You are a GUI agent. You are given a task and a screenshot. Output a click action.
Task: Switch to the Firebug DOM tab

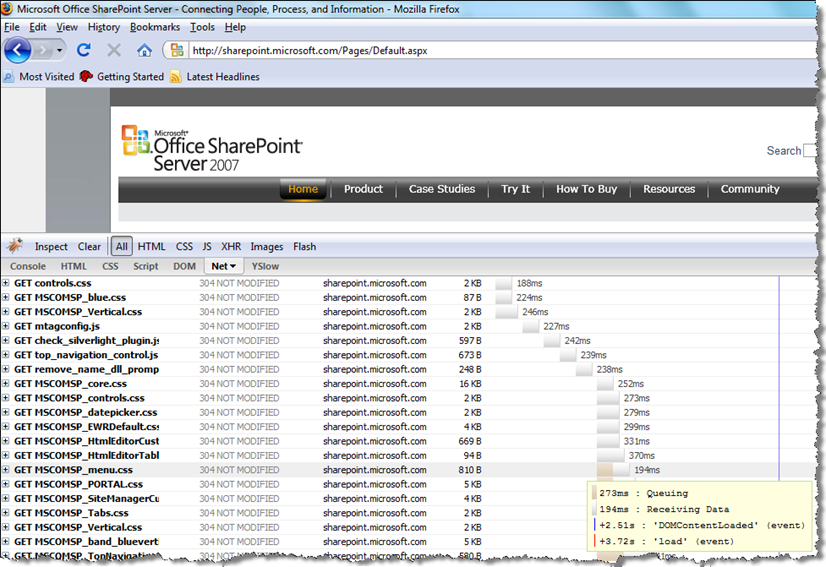pos(184,267)
